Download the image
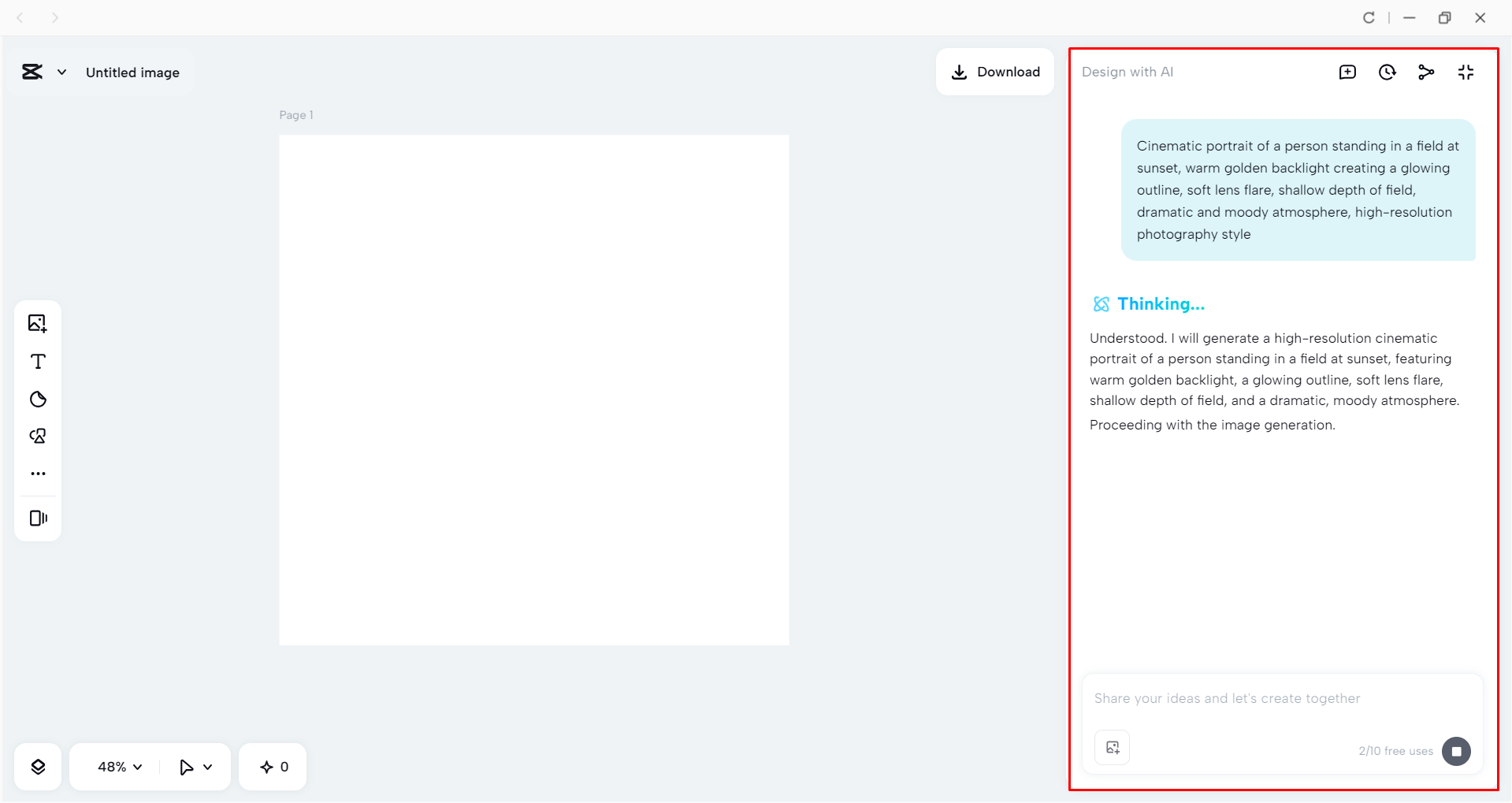 tap(995, 72)
